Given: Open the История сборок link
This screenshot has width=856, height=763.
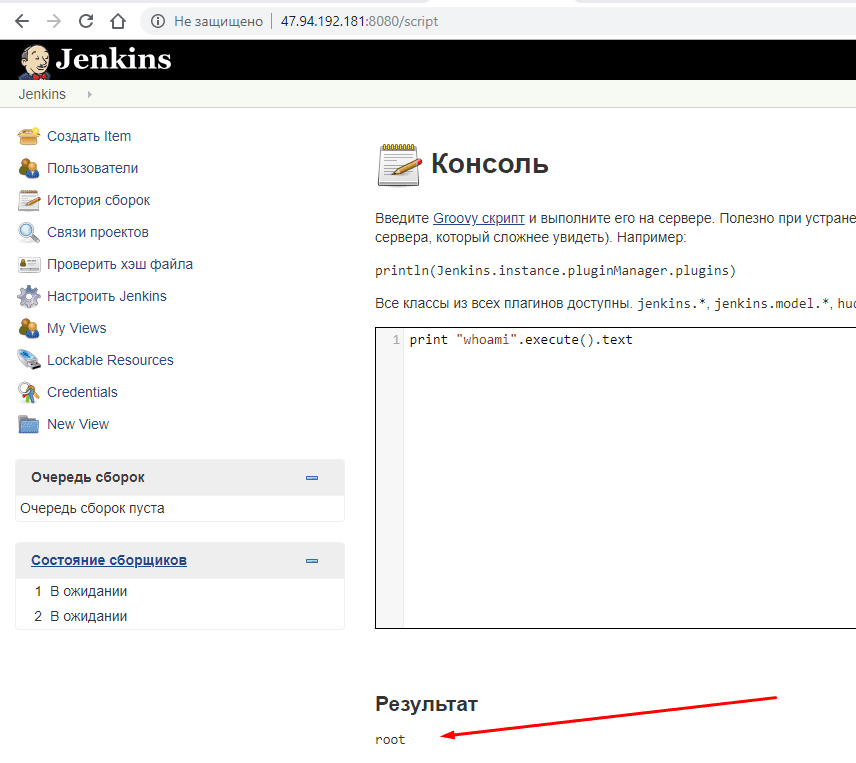Looking at the screenshot, I should pos(98,200).
